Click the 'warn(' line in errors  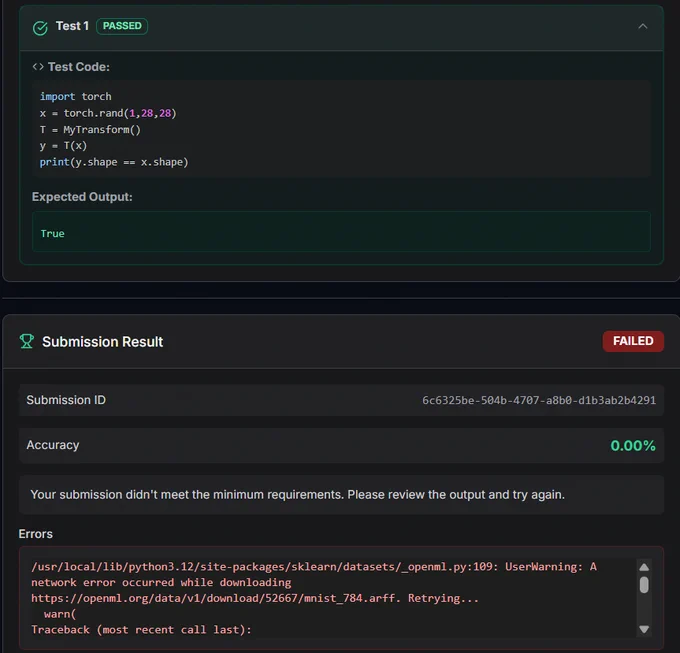tap(60, 614)
